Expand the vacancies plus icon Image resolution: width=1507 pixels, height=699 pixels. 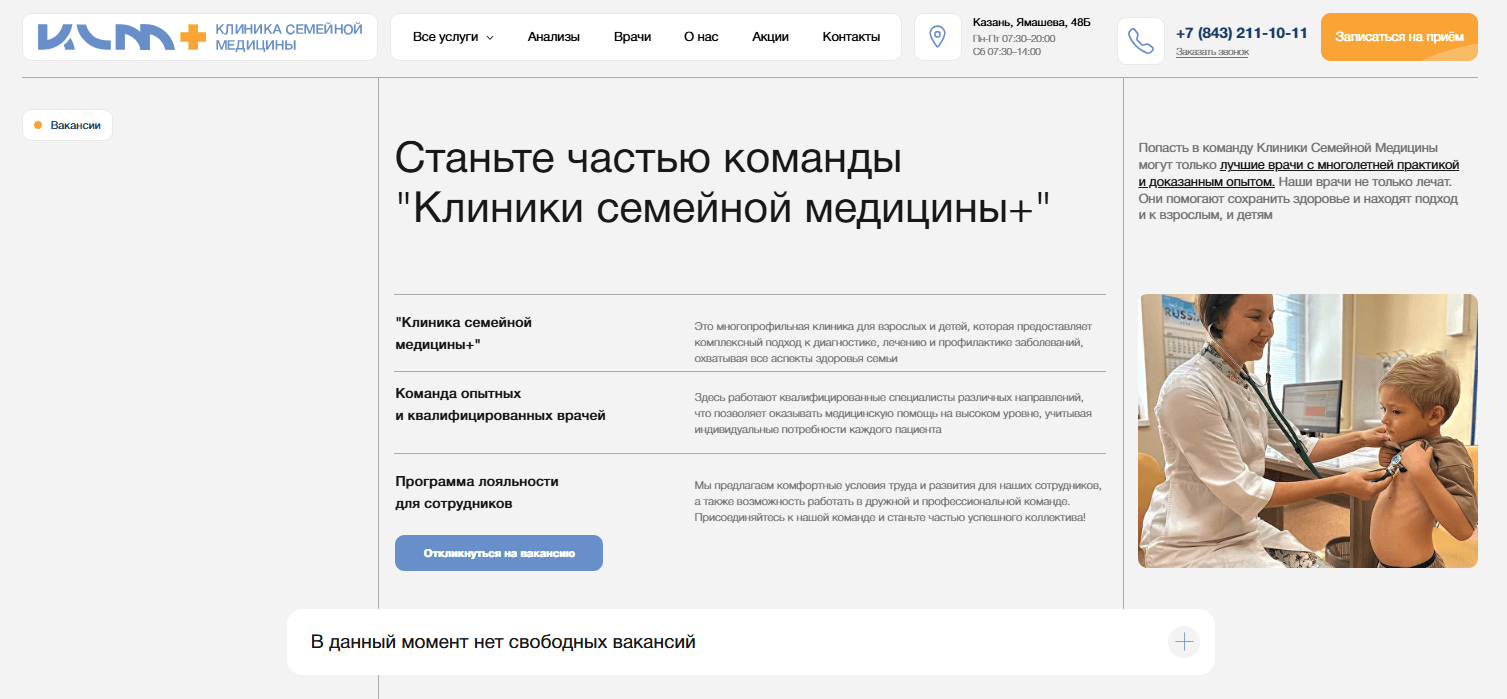[1184, 642]
